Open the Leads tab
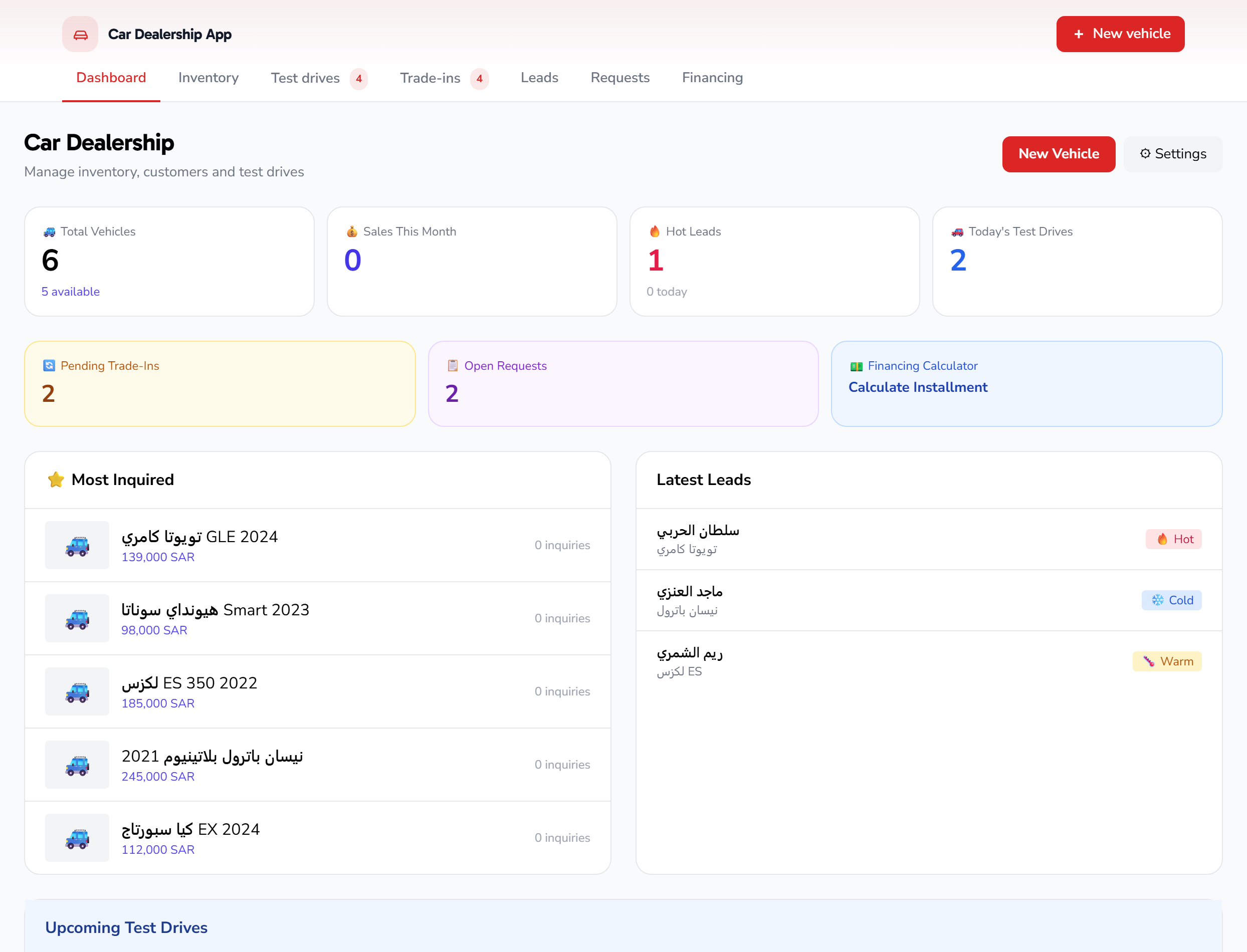This screenshot has width=1247, height=952. pos(539,78)
